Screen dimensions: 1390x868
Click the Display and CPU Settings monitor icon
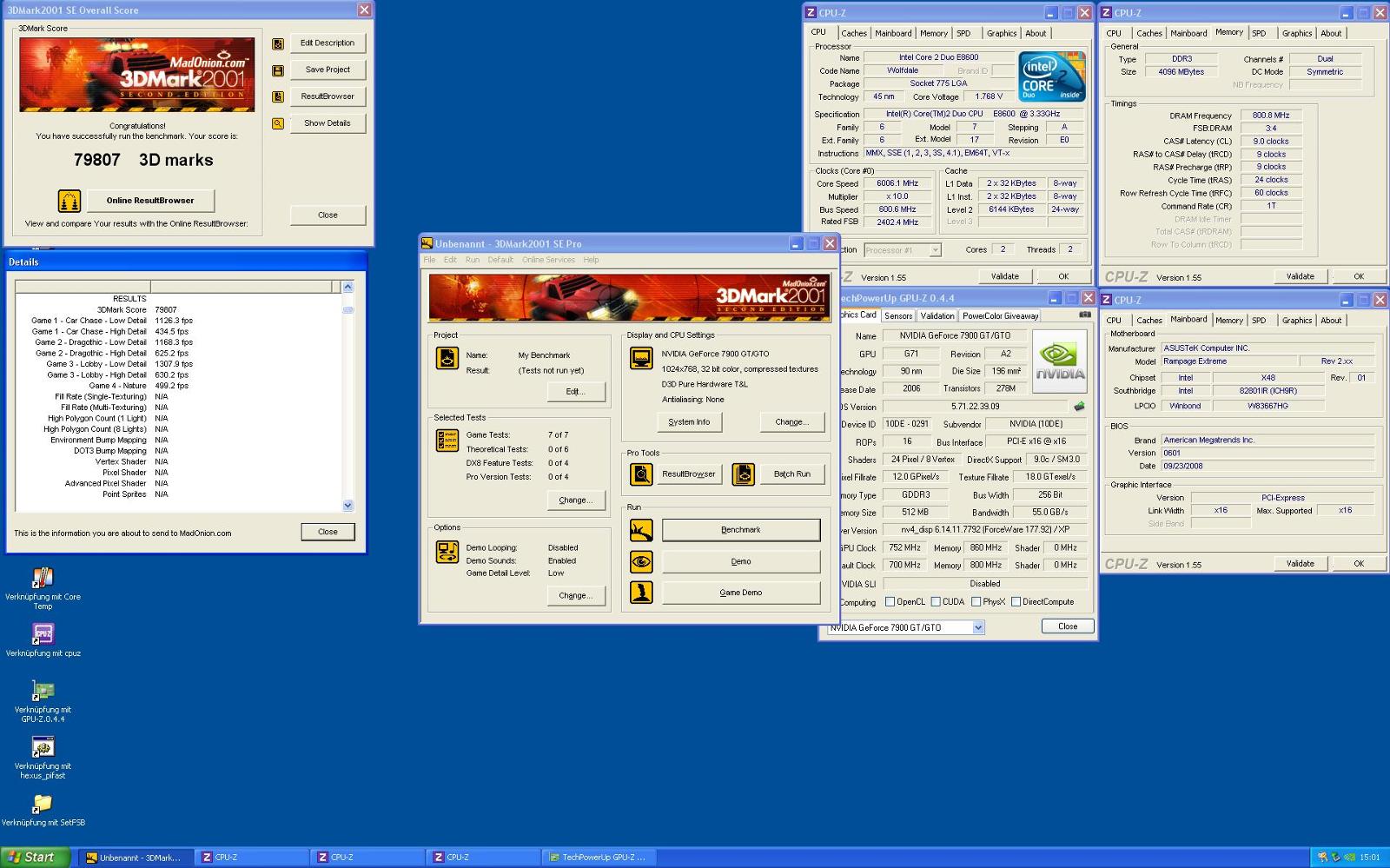[x=641, y=358]
